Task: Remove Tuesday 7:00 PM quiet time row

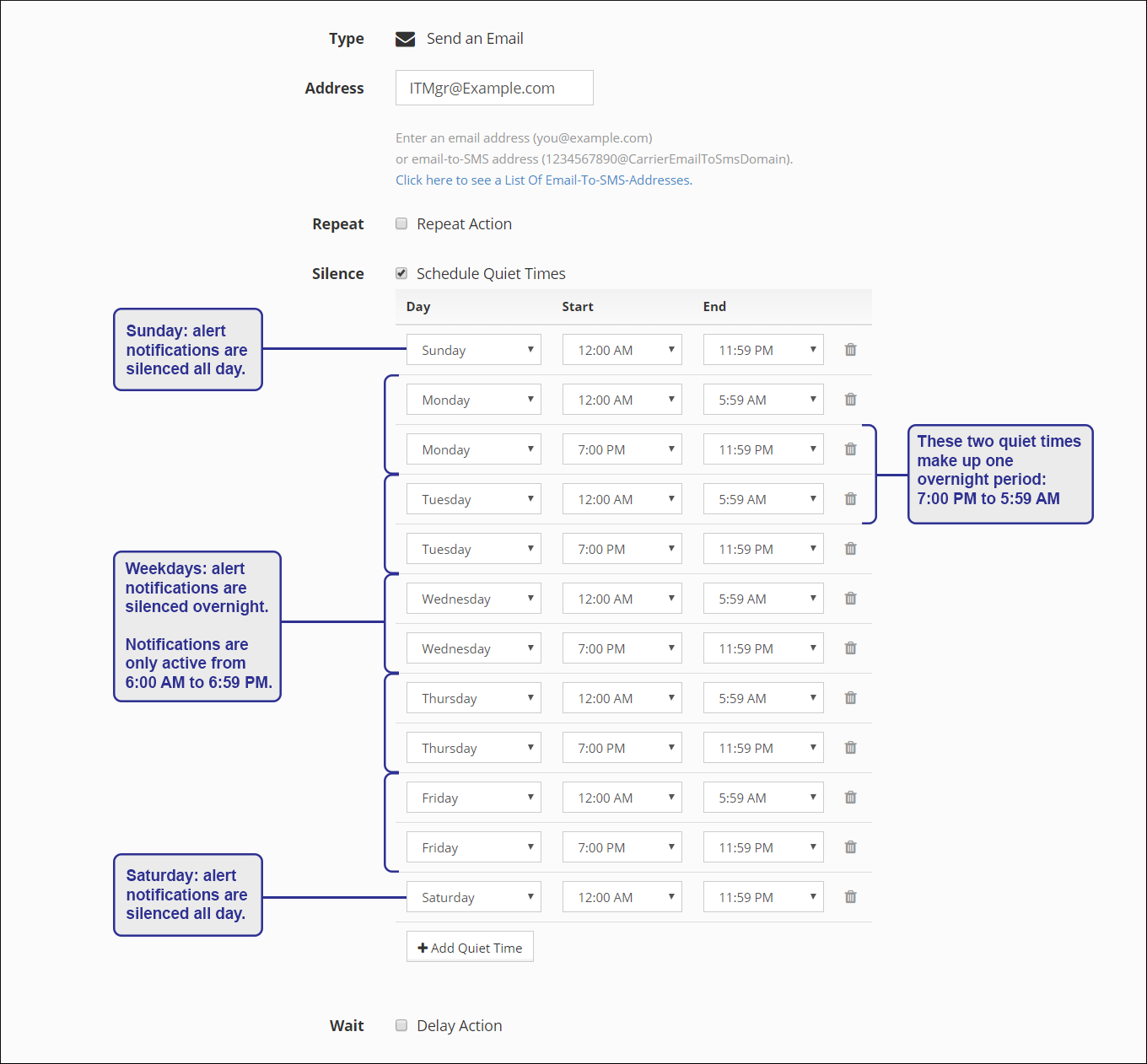Action: click(850, 549)
